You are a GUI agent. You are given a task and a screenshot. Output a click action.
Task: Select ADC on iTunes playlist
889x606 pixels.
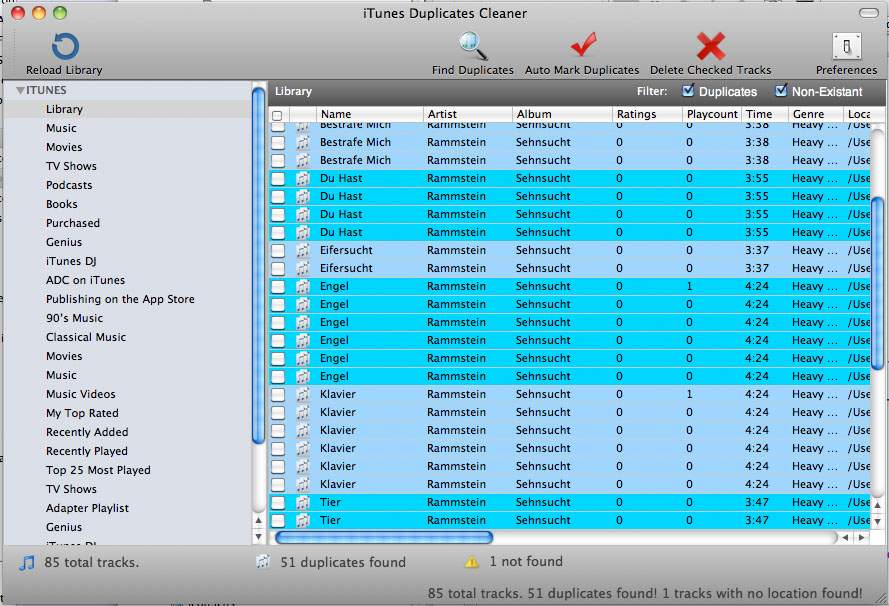point(85,280)
